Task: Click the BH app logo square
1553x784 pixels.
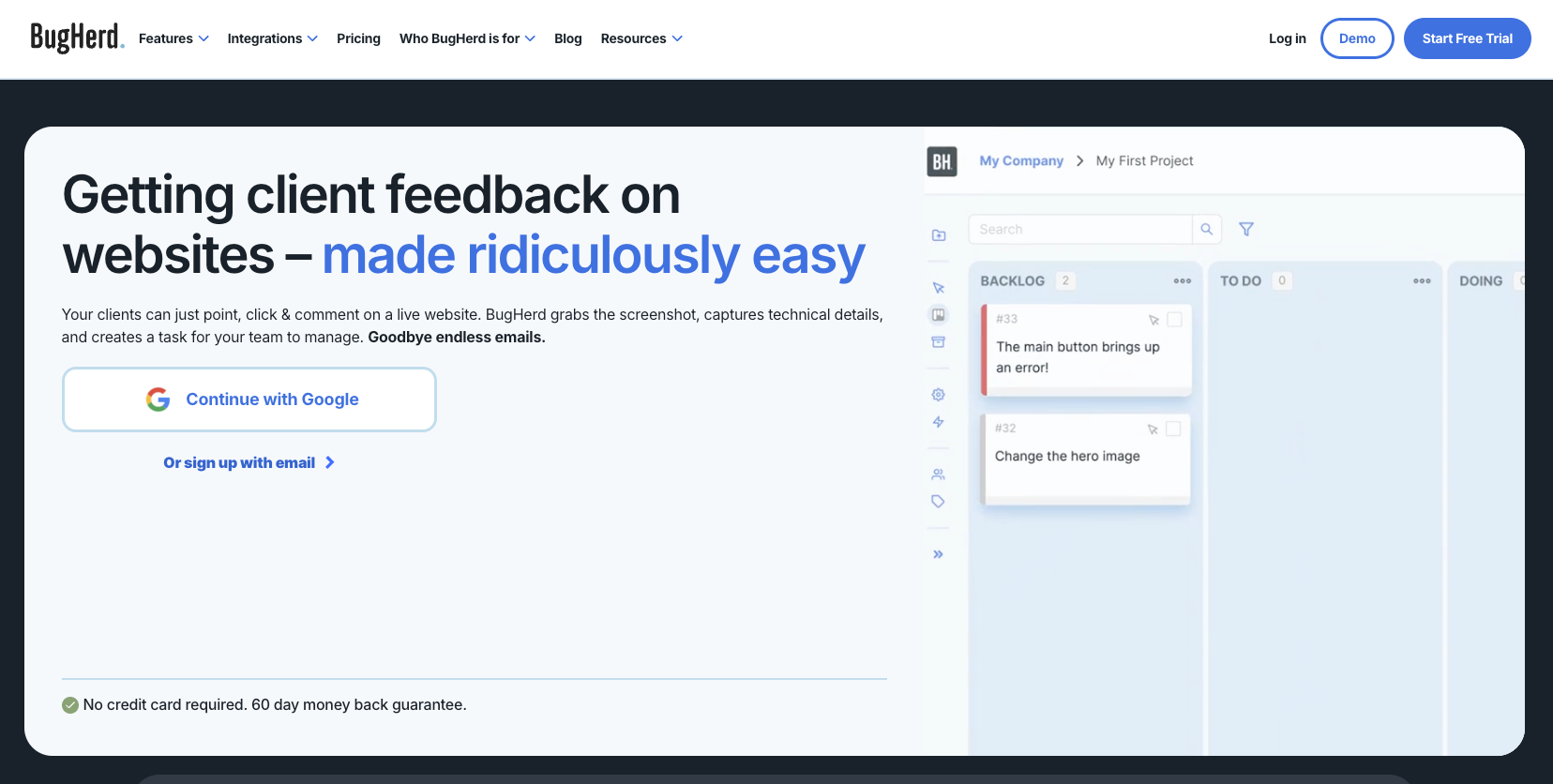Action: [x=942, y=161]
